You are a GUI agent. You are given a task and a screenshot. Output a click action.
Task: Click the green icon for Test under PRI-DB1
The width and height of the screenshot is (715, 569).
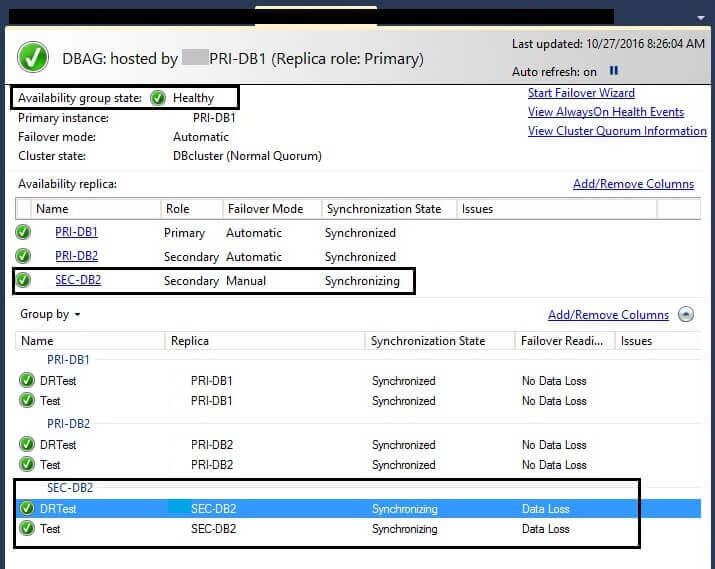27,401
